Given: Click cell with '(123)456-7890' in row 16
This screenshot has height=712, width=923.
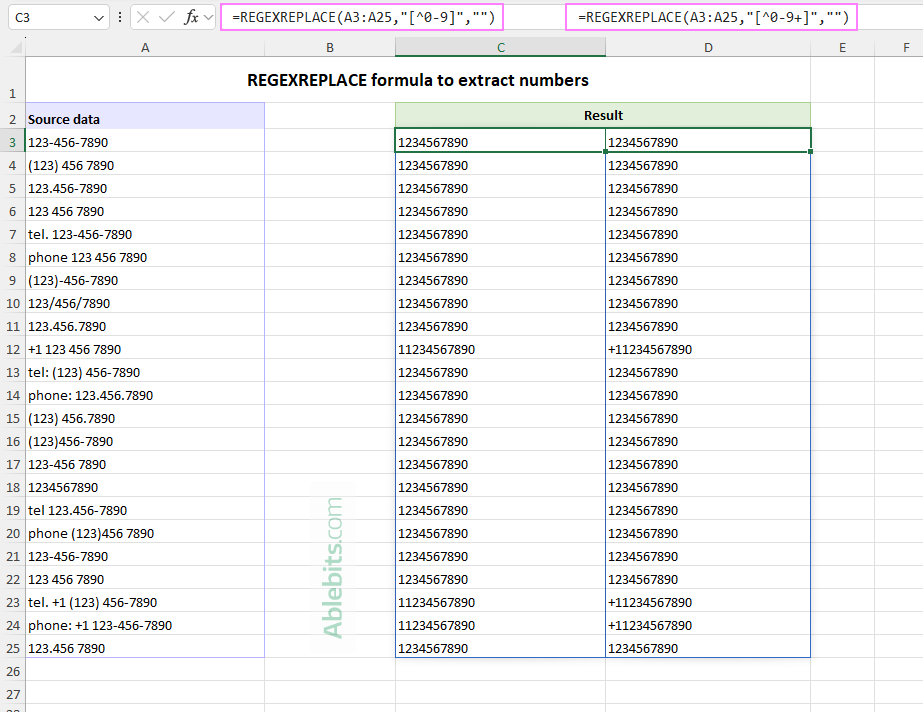Looking at the screenshot, I should click(x=145, y=441).
